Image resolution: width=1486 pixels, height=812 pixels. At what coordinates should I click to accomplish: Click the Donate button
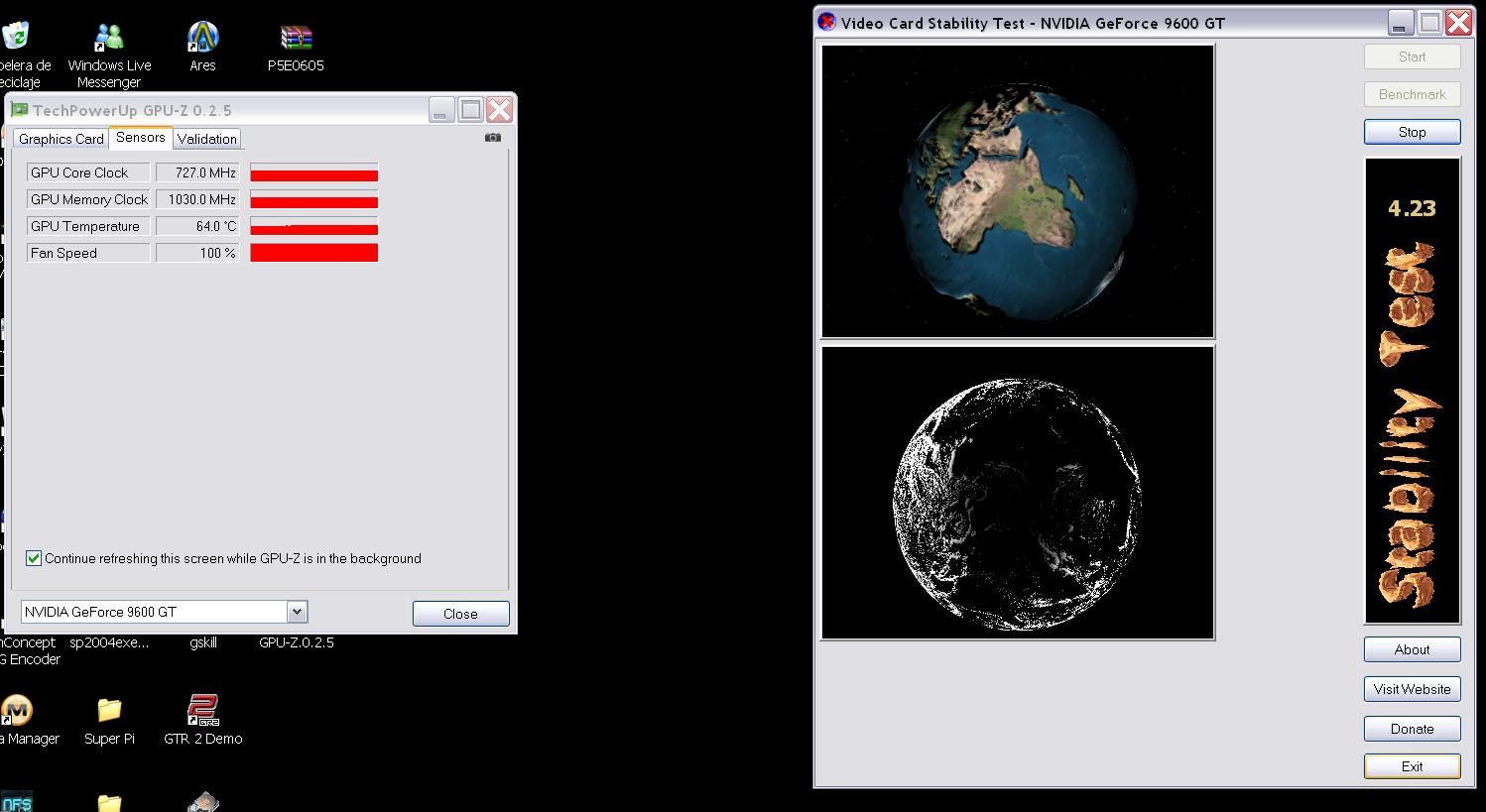point(1412,729)
